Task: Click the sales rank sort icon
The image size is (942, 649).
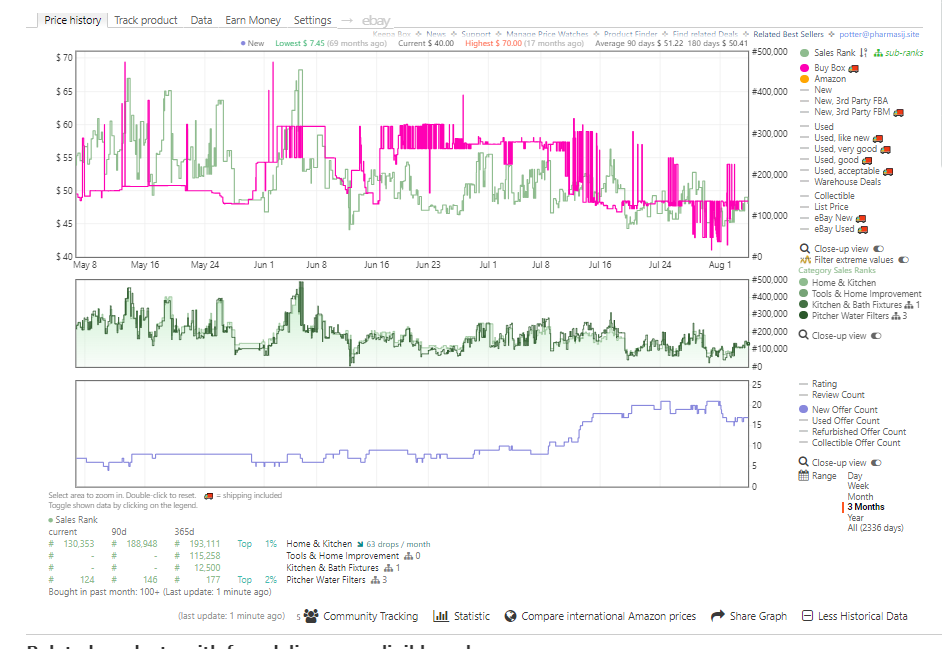Action: coord(863,53)
